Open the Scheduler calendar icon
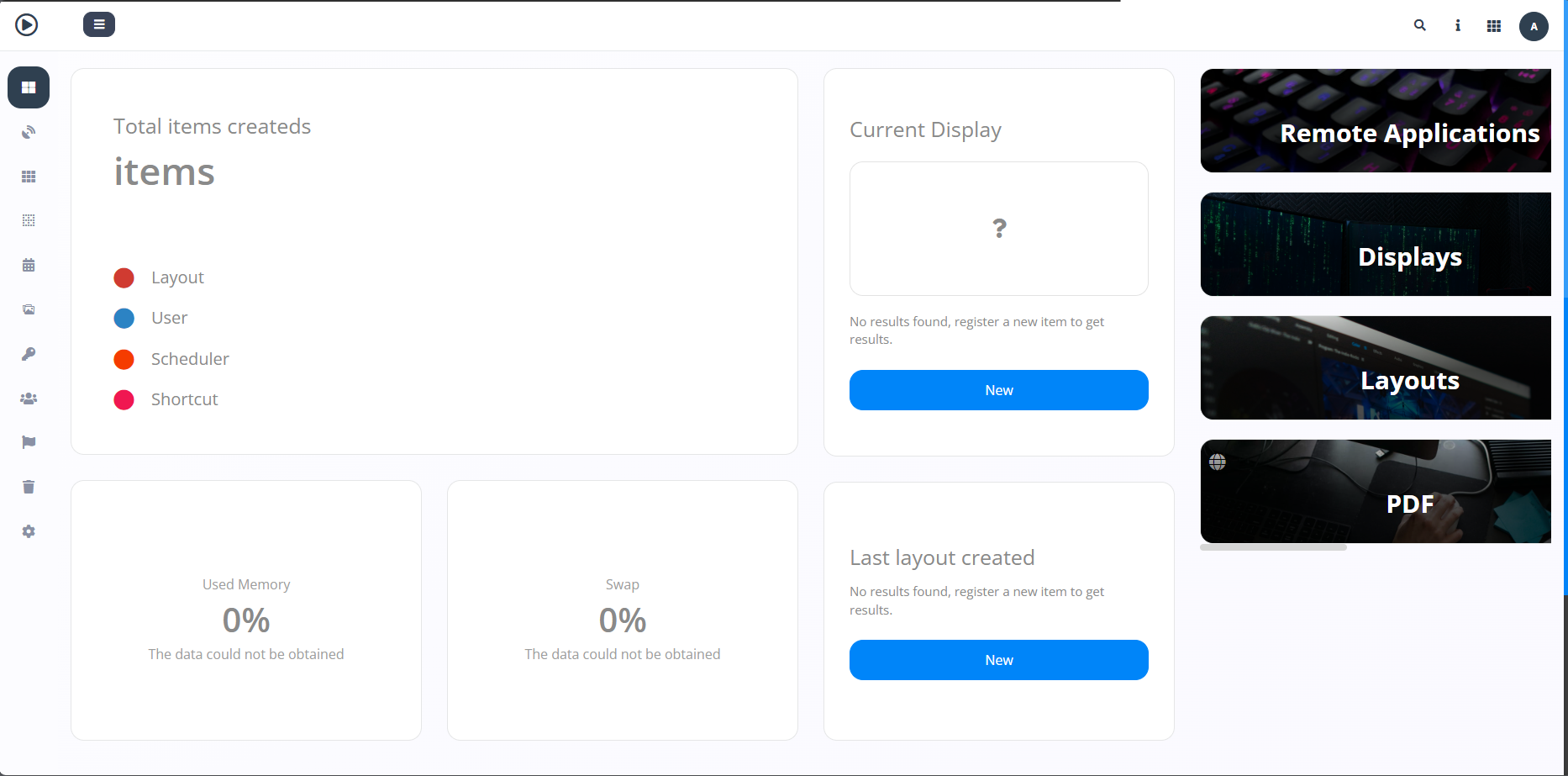 click(x=28, y=264)
